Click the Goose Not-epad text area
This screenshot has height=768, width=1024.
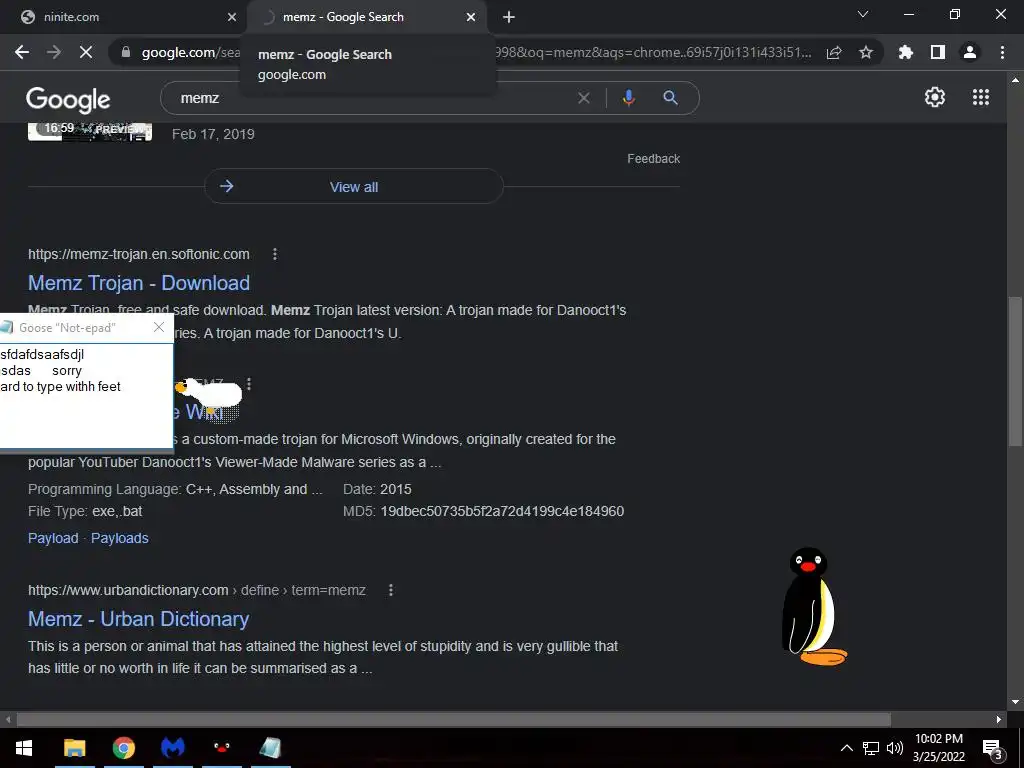click(x=86, y=395)
